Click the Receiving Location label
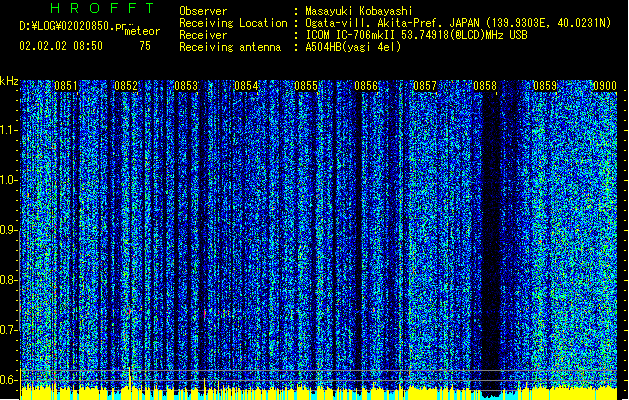Viewport: 629px width, 400px height. 233,23
